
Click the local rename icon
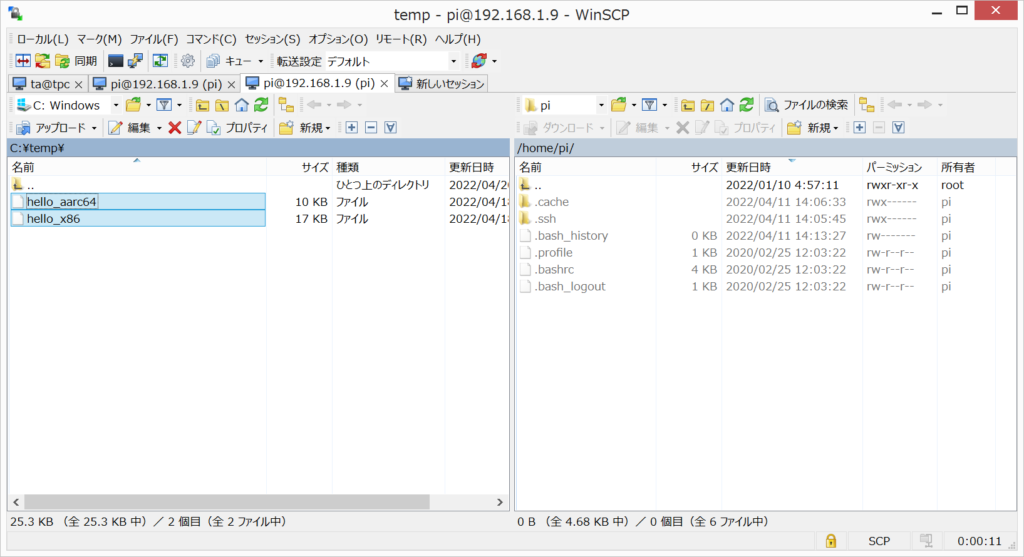(194, 128)
